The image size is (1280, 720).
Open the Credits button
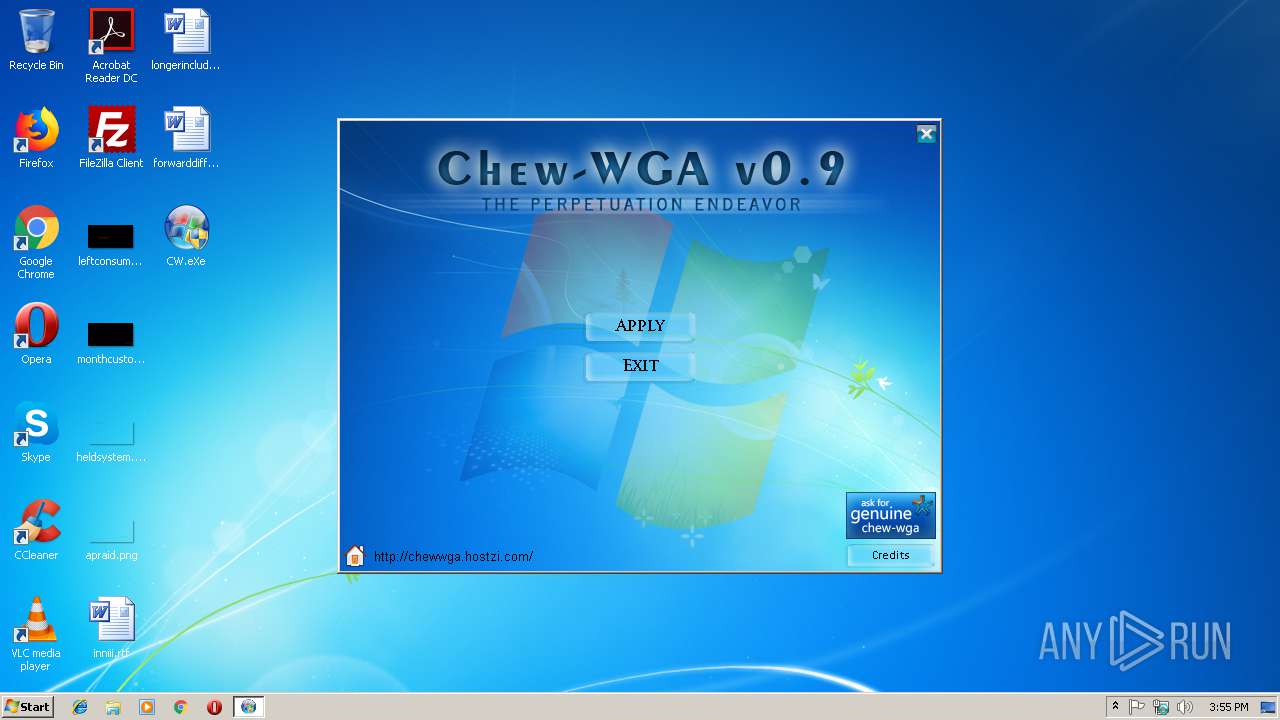(890, 555)
